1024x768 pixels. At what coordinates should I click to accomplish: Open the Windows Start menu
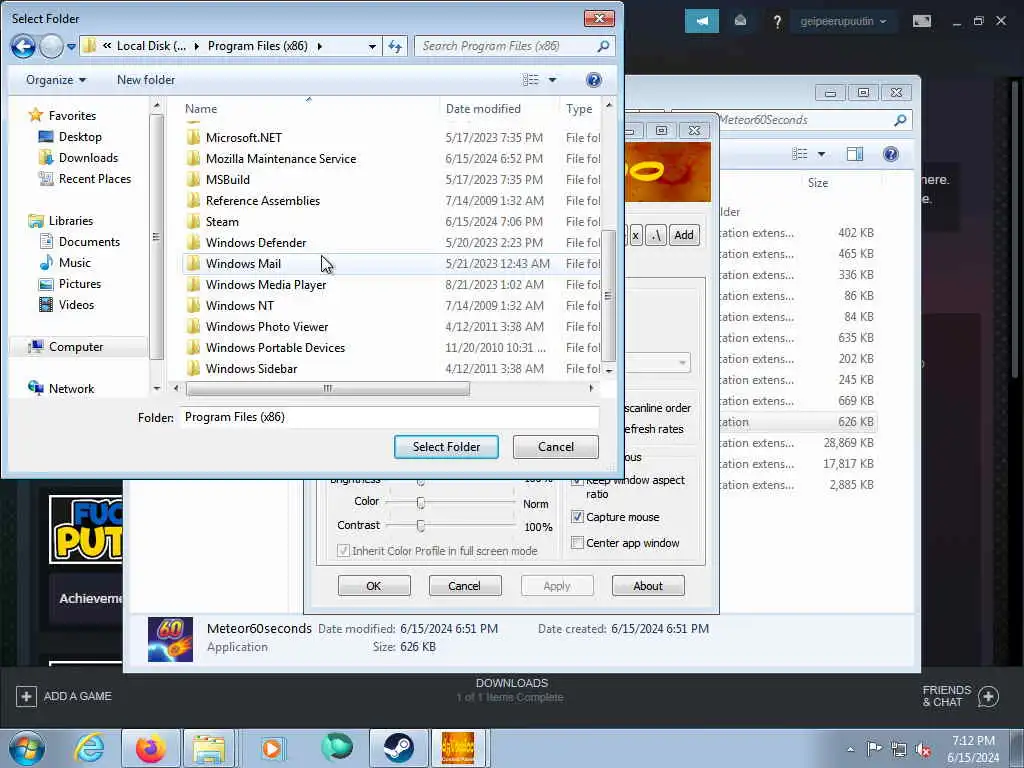coord(27,748)
